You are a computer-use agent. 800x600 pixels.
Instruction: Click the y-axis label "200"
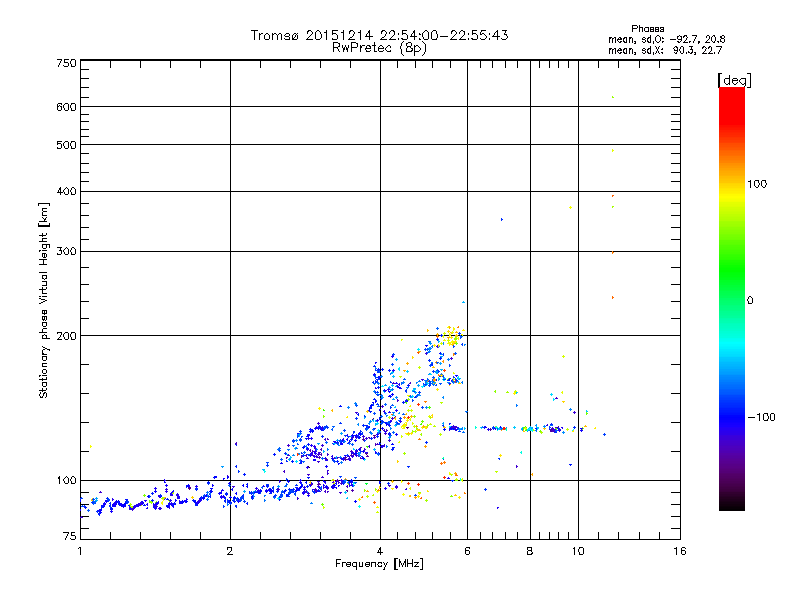click(x=66, y=336)
